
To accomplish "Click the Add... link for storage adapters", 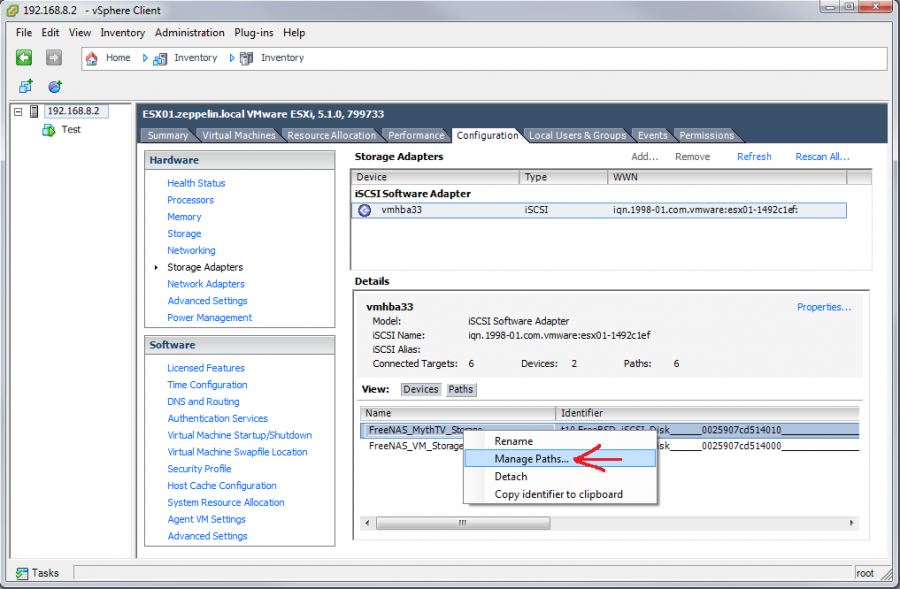I will 645,157.
